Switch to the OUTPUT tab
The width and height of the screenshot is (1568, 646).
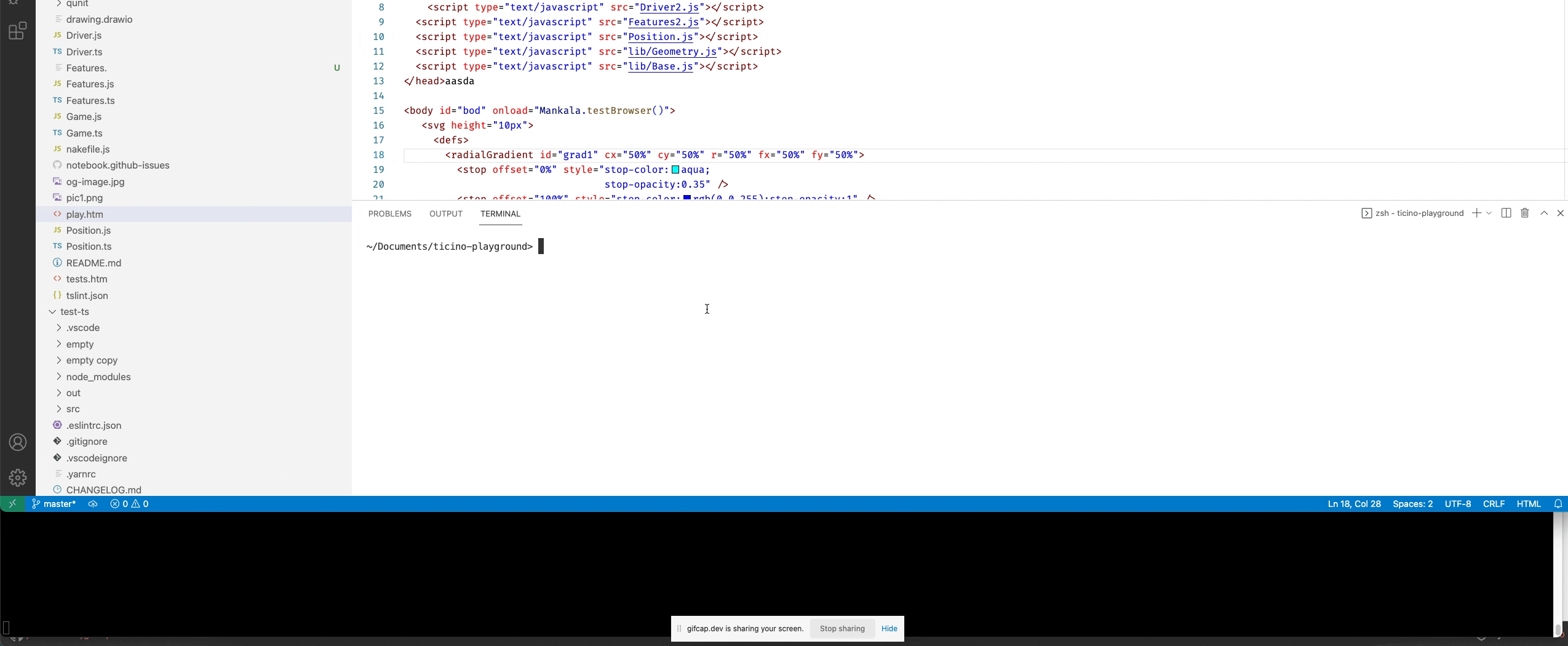[x=445, y=213]
